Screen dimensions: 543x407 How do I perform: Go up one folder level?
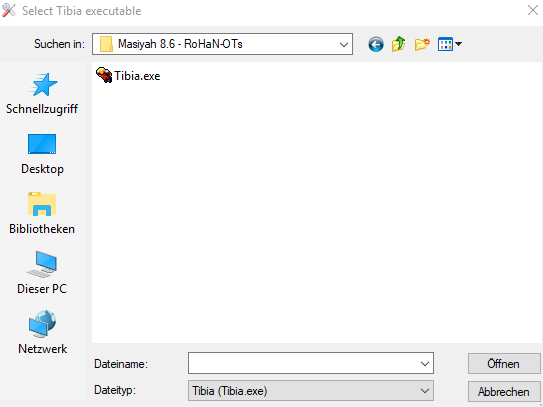tap(399, 44)
